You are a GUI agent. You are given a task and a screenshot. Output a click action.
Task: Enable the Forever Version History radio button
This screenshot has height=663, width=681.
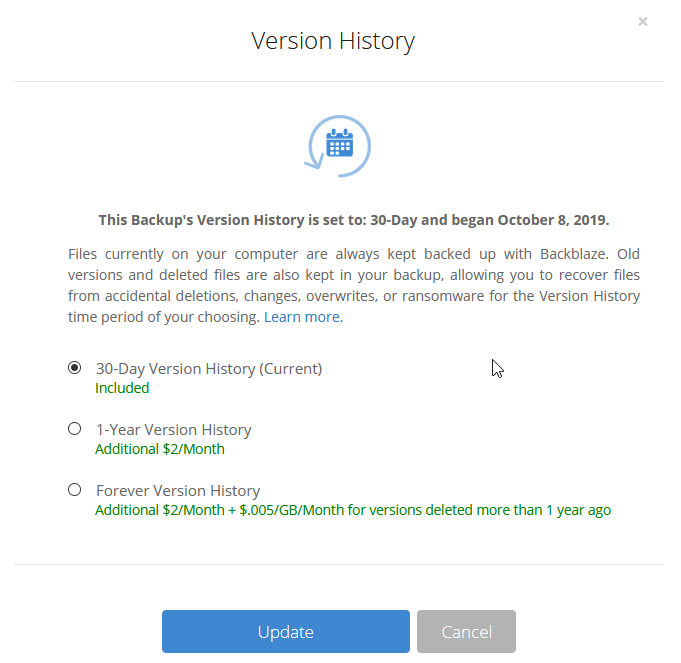[75, 490]
